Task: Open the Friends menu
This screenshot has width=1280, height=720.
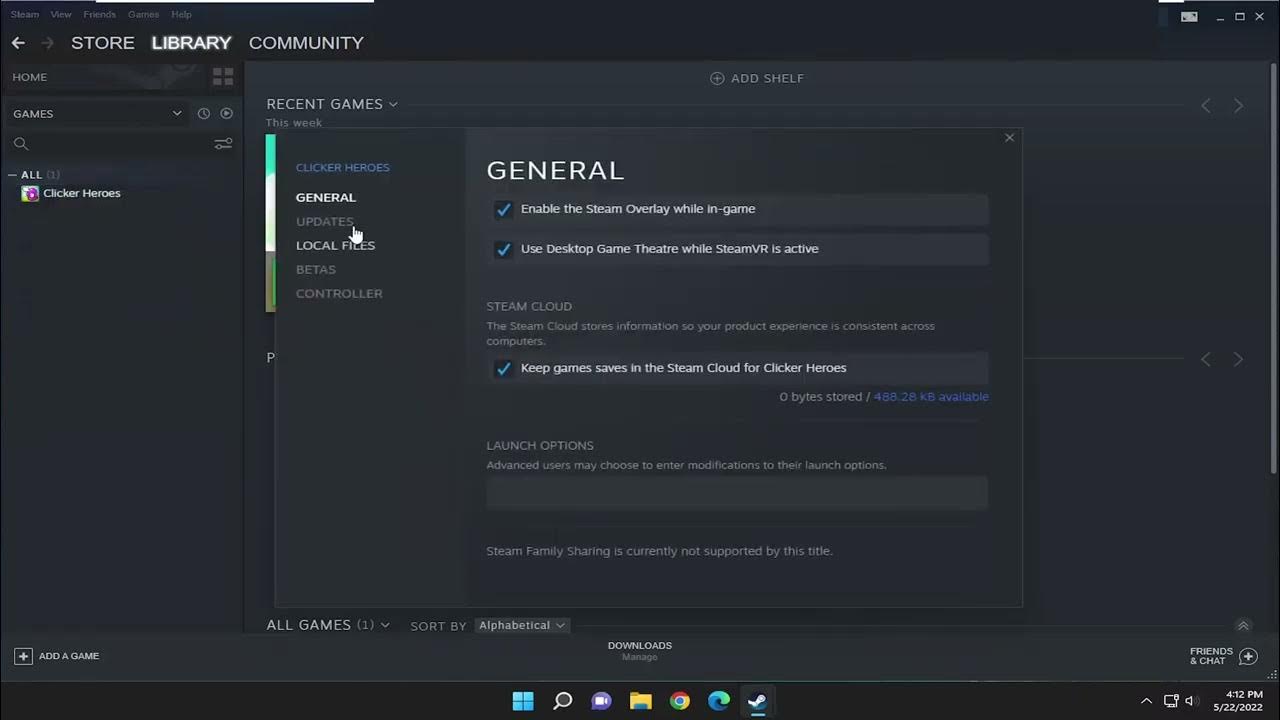Action: [x=100, y=15]
